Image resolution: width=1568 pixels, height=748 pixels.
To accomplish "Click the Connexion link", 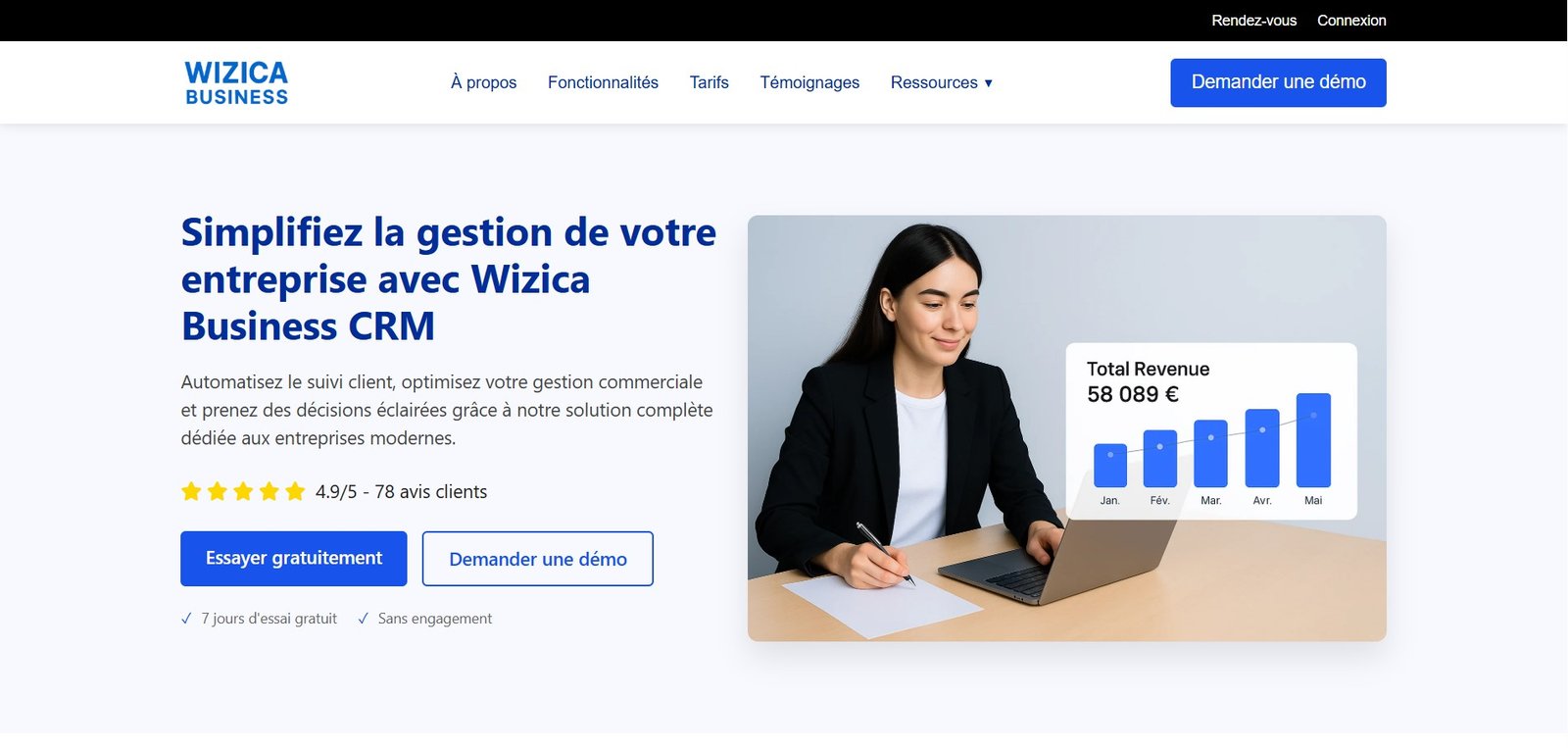I will [x=1351, y=21].
